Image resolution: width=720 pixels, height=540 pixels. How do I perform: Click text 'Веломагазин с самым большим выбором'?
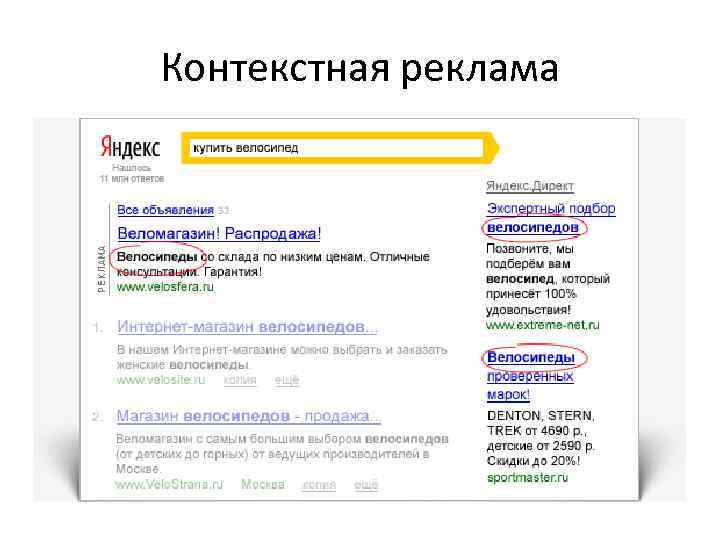[239, 439]
